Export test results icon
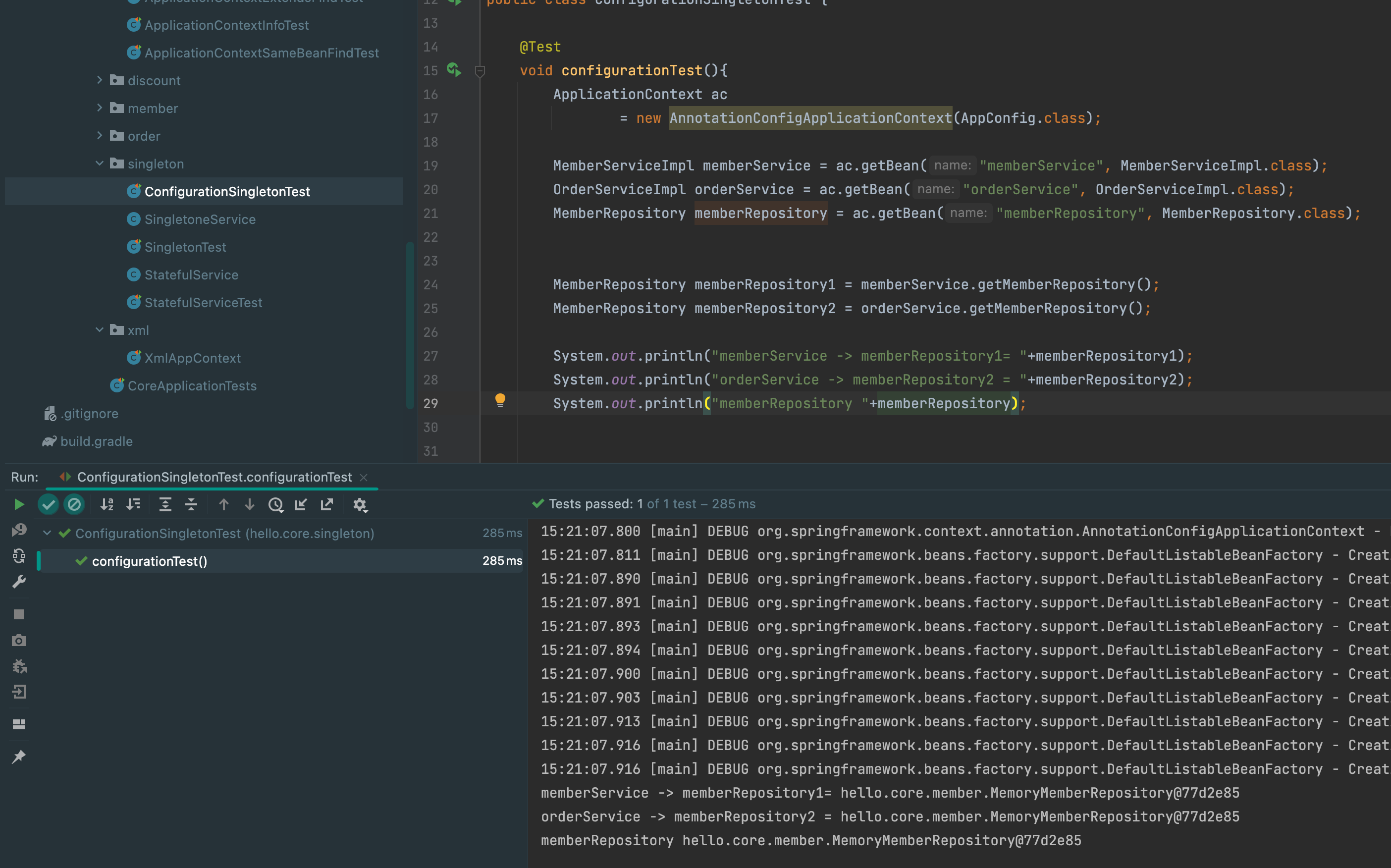Image resolution: width=1391 pixels, height=868 pixels. pyautogui.click(x=327, y=505)
